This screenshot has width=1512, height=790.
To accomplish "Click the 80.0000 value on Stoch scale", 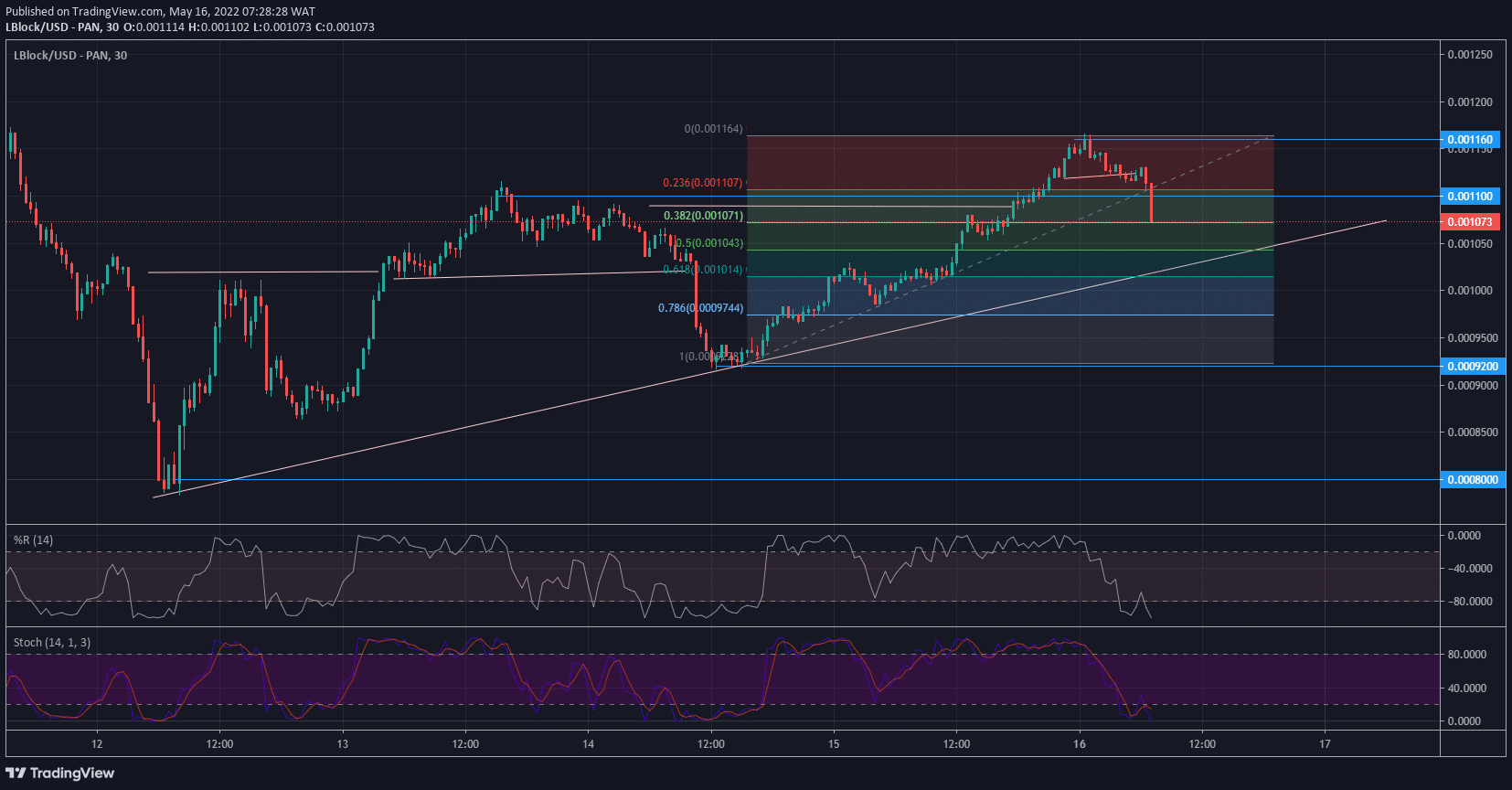I will (x=1467, y=655).
